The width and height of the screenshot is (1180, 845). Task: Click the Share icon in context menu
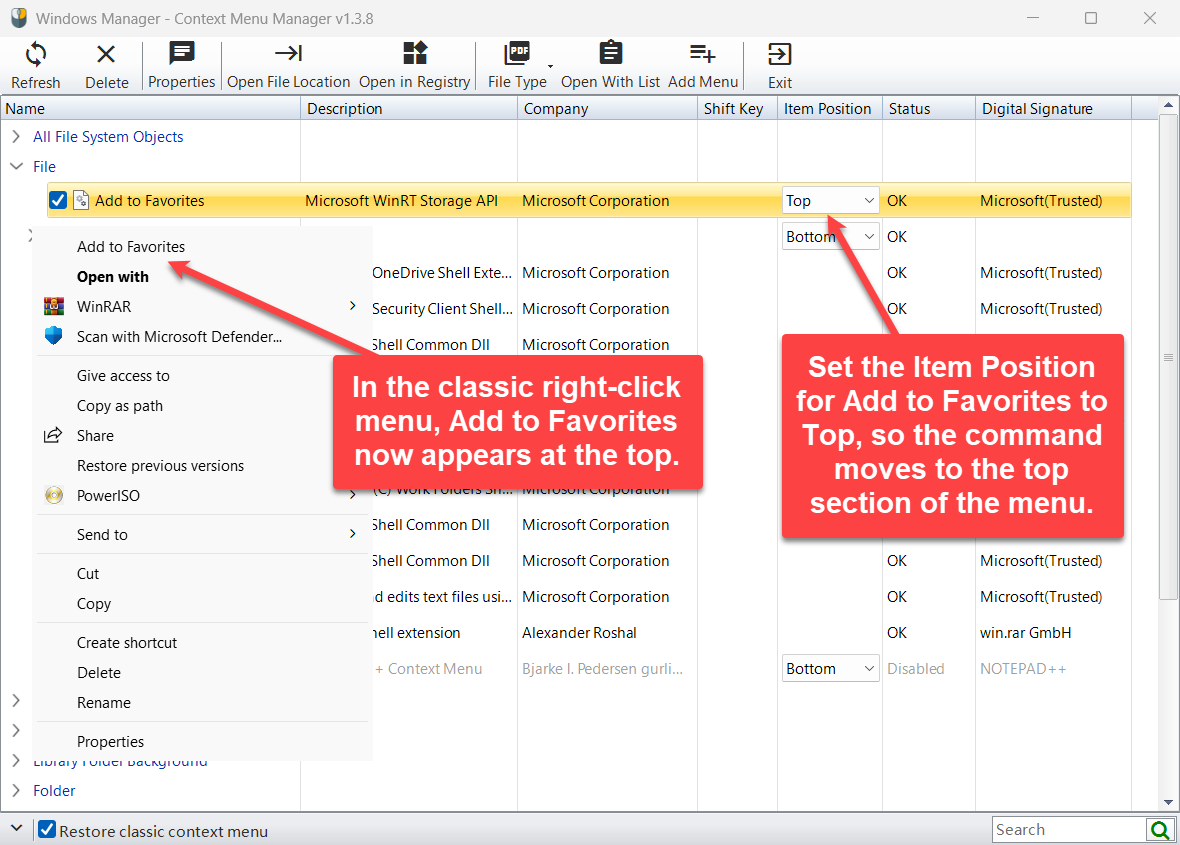point(53,435)
